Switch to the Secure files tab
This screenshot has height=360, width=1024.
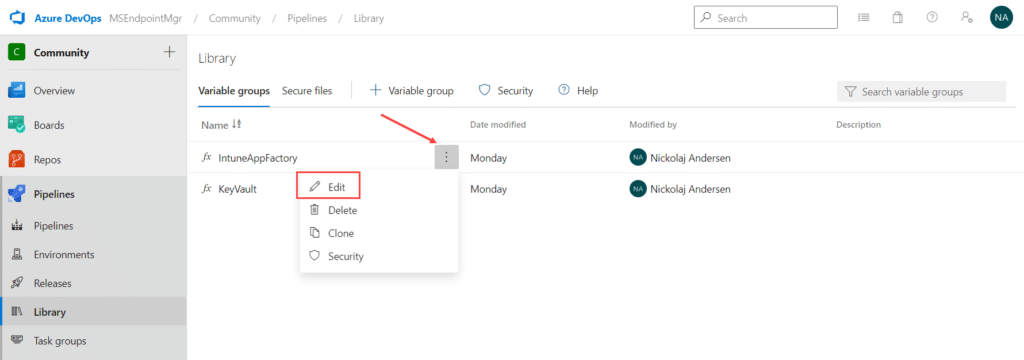point(307,91)
